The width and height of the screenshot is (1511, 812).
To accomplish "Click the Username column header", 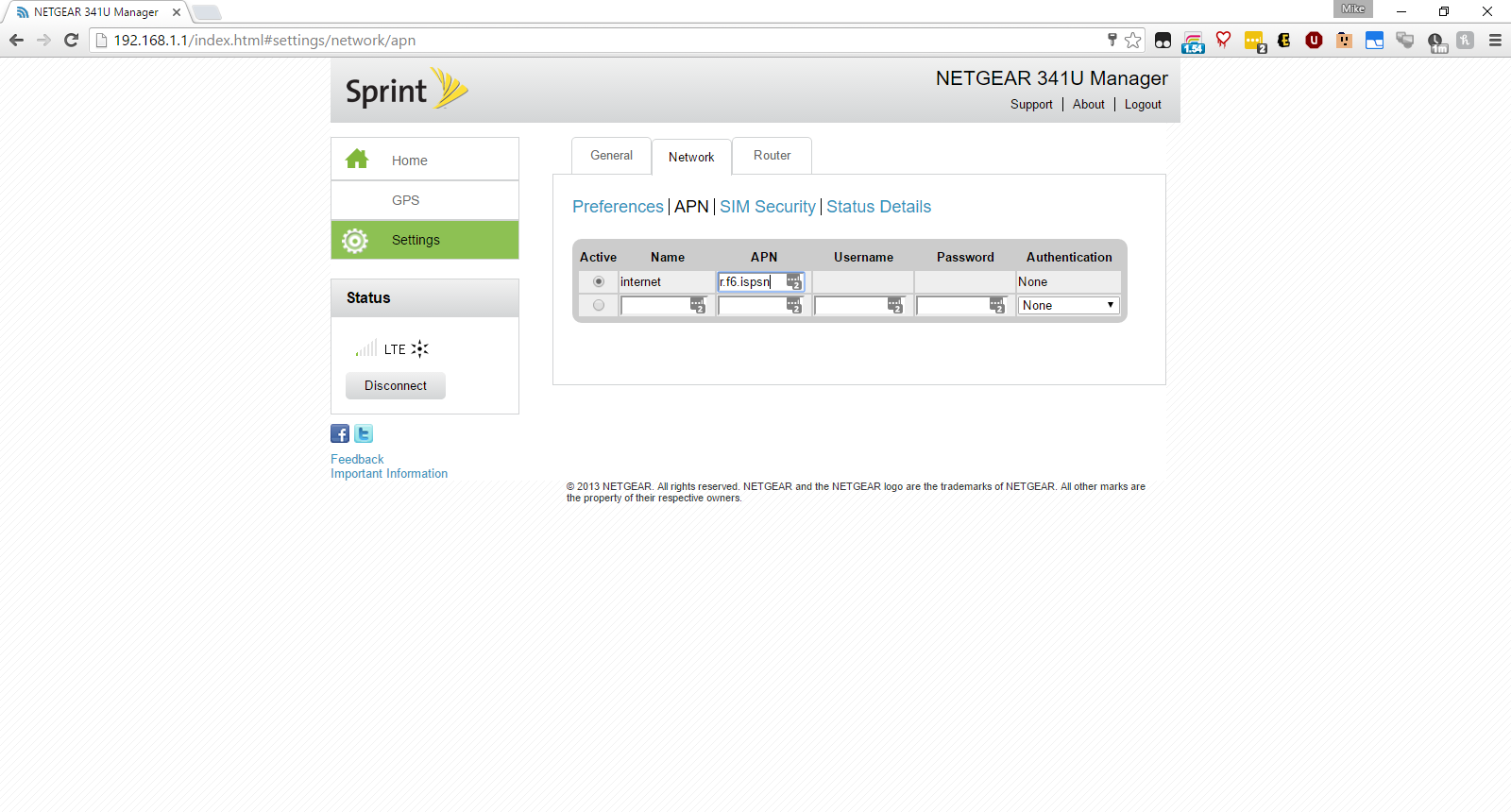I will pyautogui.click(x=863, y=257).
